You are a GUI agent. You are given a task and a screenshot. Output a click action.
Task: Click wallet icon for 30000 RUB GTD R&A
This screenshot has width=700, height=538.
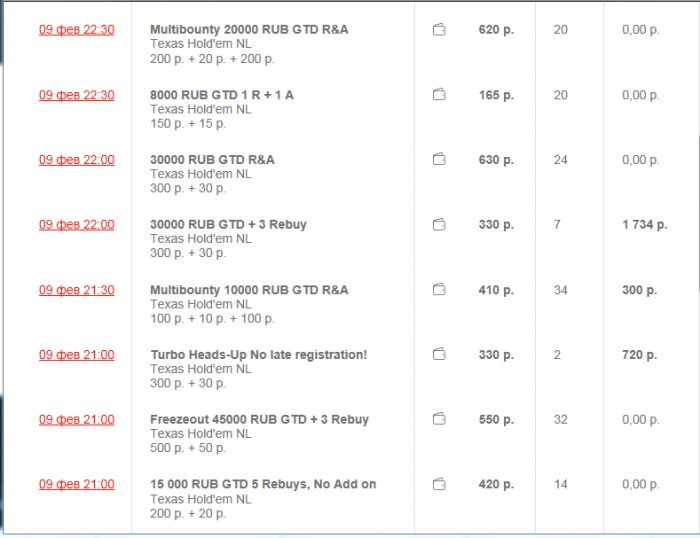tap(438, 159)
